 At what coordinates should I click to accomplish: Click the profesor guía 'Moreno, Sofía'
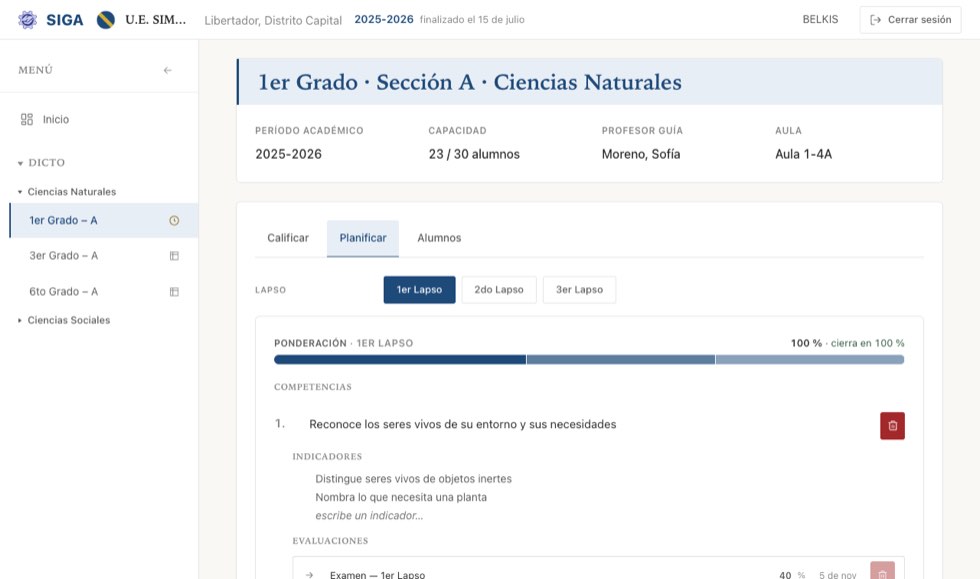[x=641, y=154]
